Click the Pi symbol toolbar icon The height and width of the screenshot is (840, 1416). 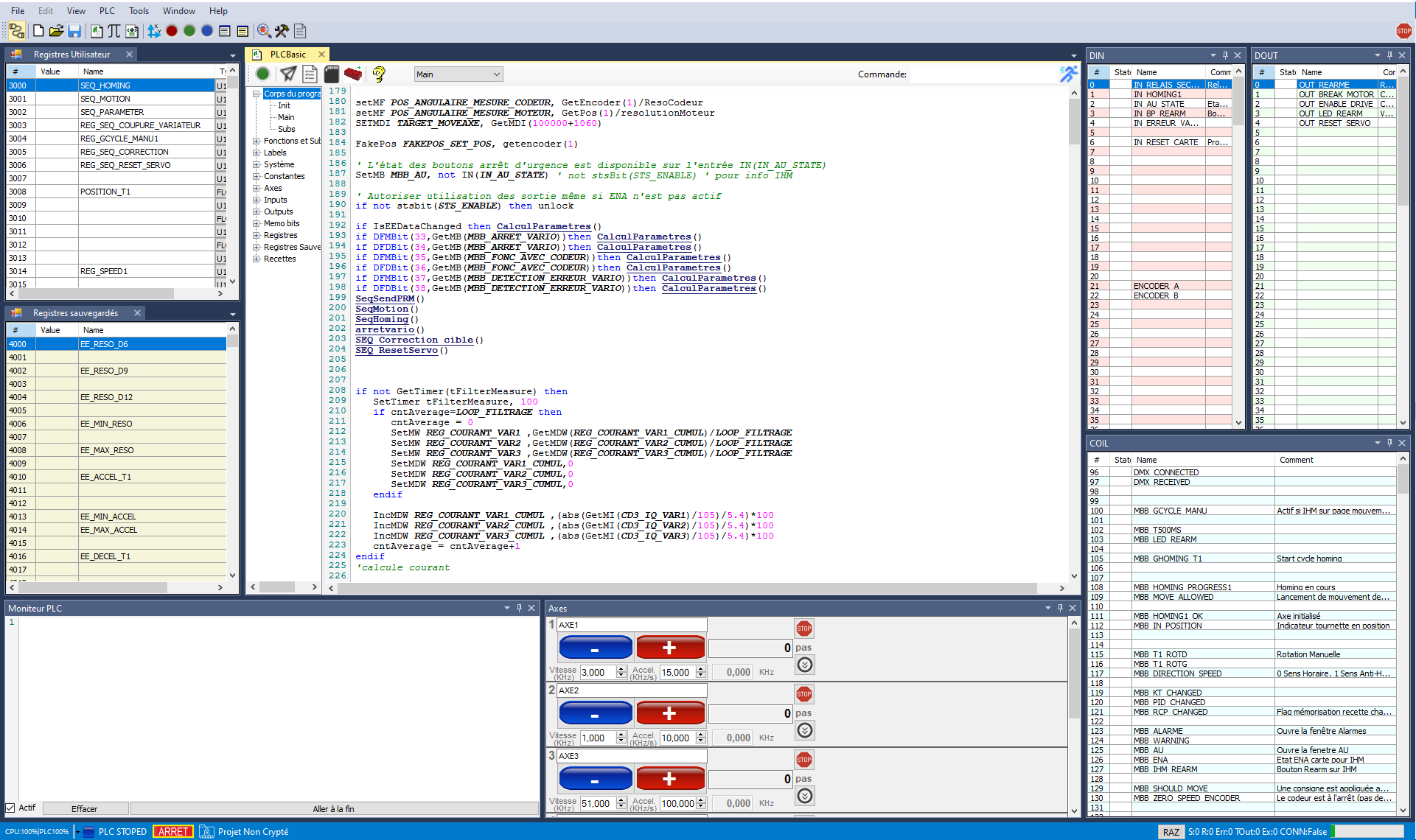click(114, 31)
